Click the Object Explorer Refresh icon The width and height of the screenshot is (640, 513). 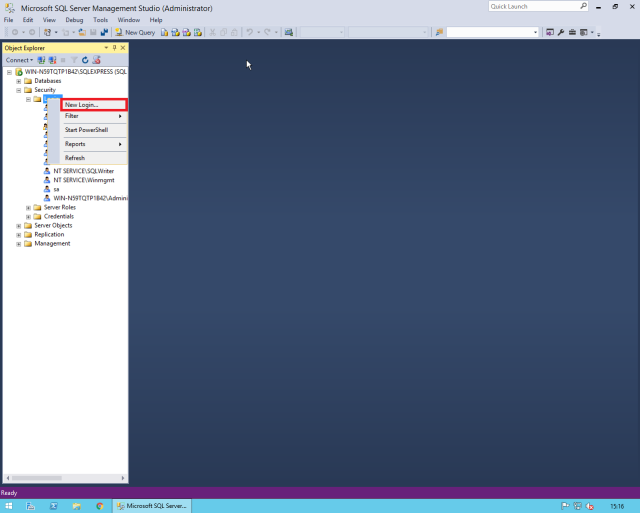point(85,60)
